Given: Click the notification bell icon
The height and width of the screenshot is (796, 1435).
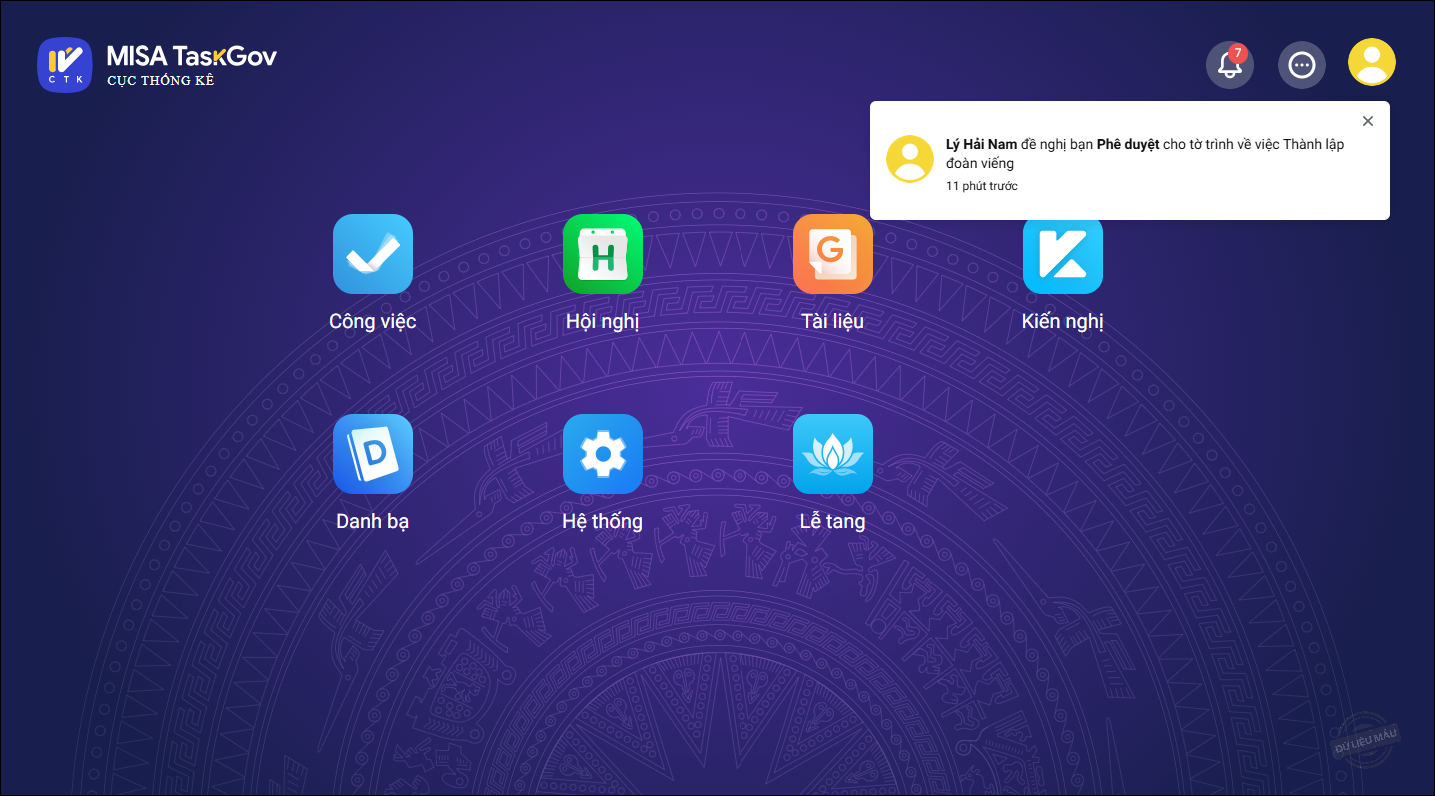Looking at the screenshot, I should click(1229, 66).
